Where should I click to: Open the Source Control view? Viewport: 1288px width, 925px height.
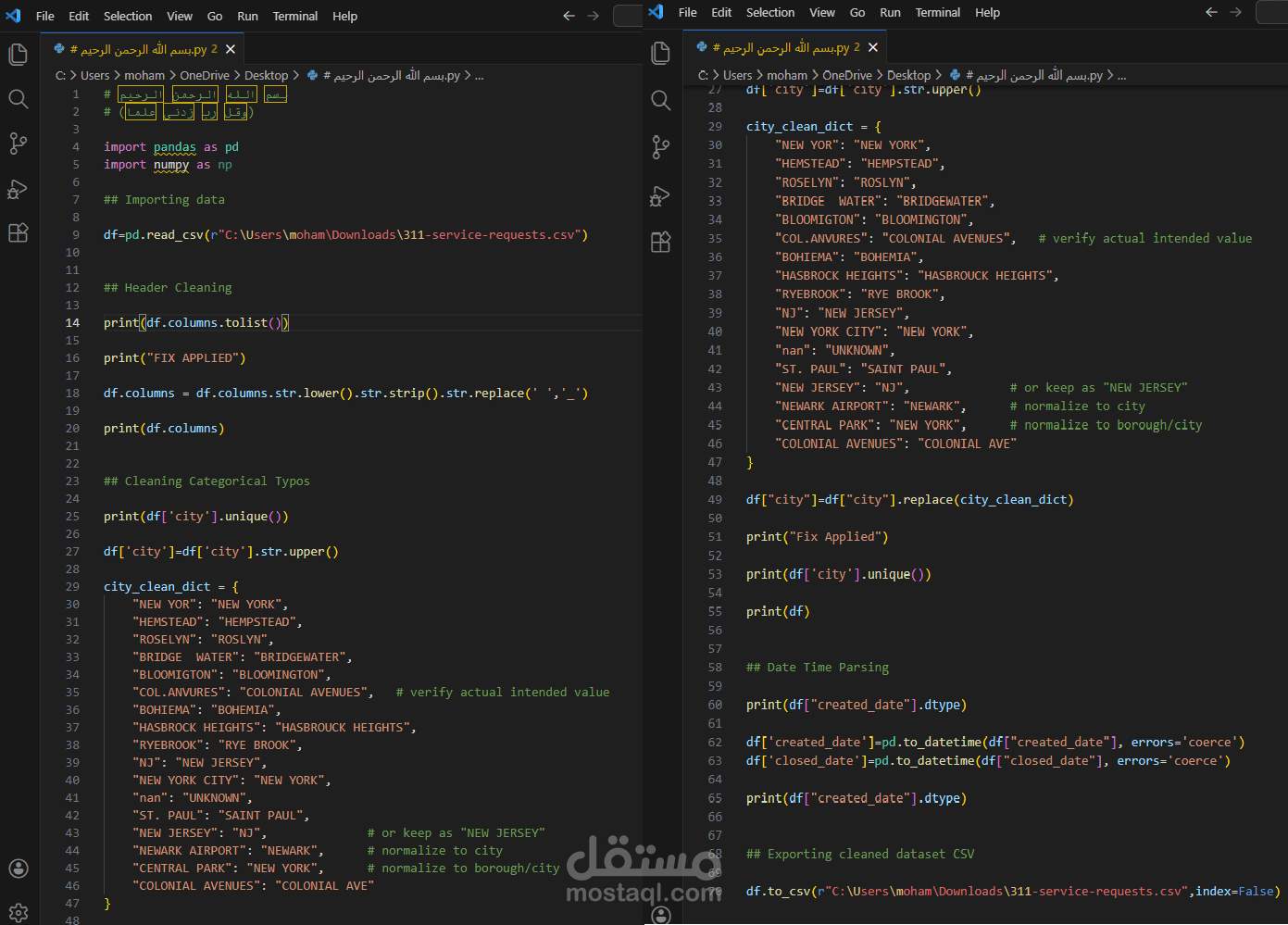click(18, 144)
